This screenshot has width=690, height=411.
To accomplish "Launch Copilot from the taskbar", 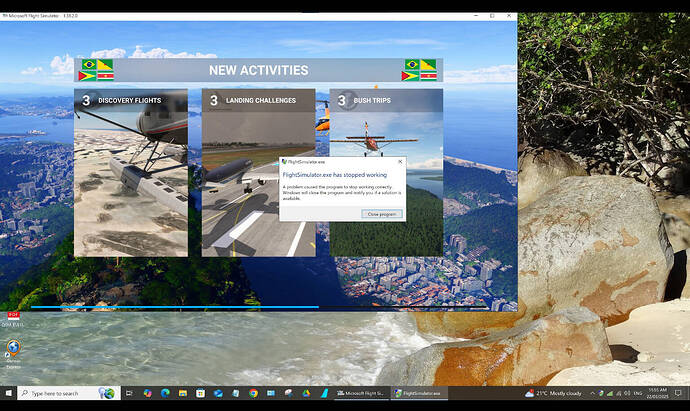I will click(147, 393).
